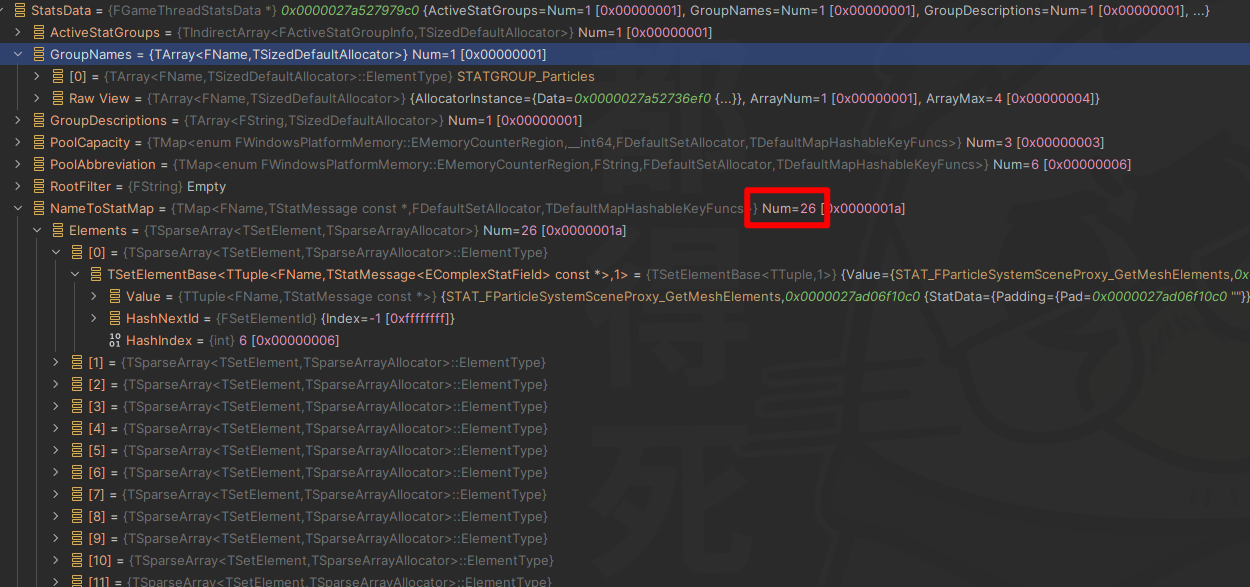Click the HashNextId variable icon

click(x=114, y=318)
